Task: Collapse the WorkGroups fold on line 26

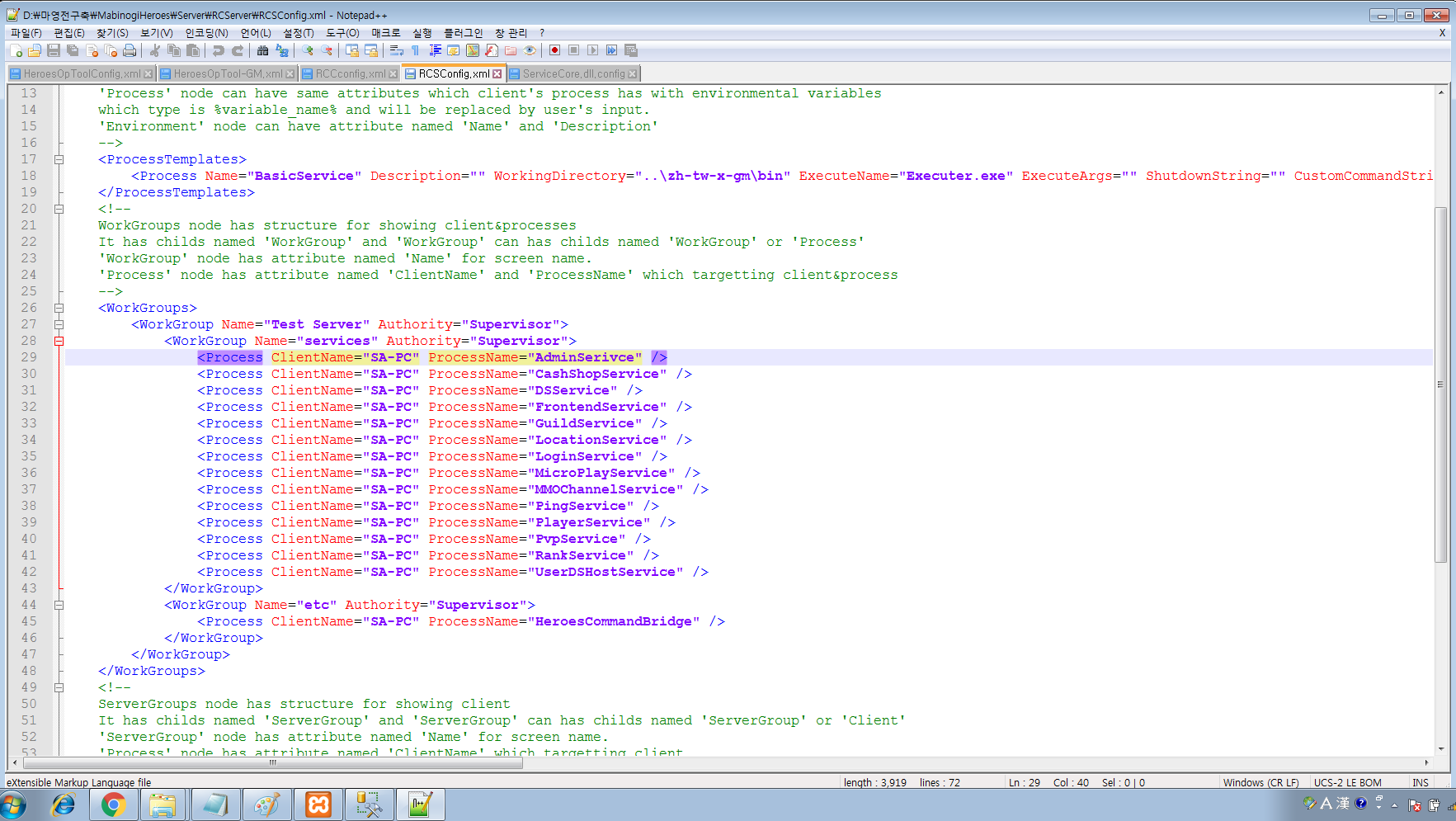Action: tap(59, 308)
